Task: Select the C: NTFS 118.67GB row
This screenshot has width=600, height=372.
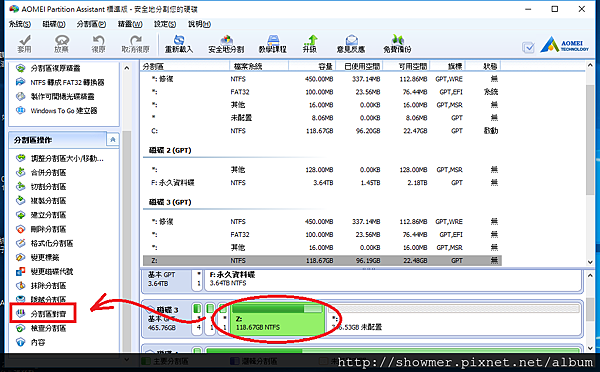Action: pyautogui.click(x=322, y=131)
